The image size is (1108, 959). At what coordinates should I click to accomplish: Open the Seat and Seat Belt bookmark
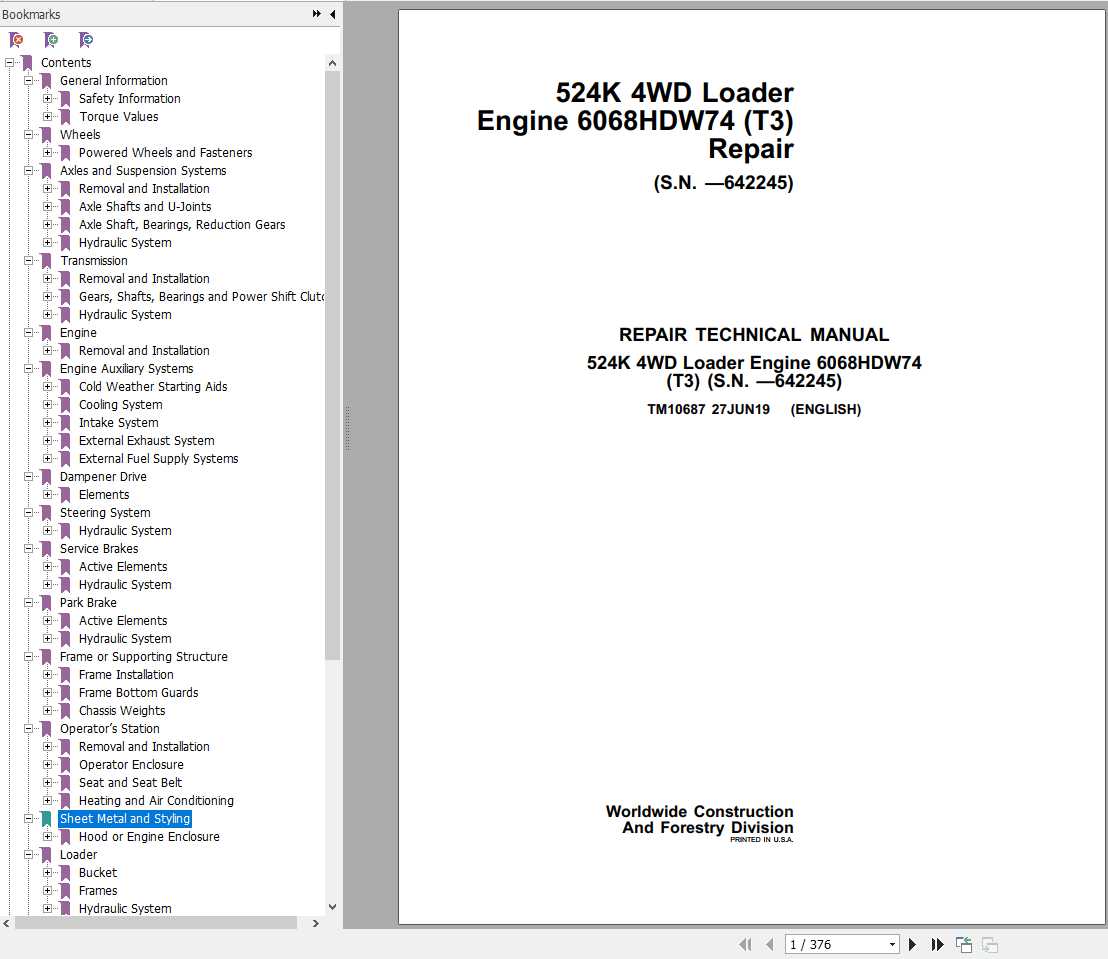click(x=130, y=783)
